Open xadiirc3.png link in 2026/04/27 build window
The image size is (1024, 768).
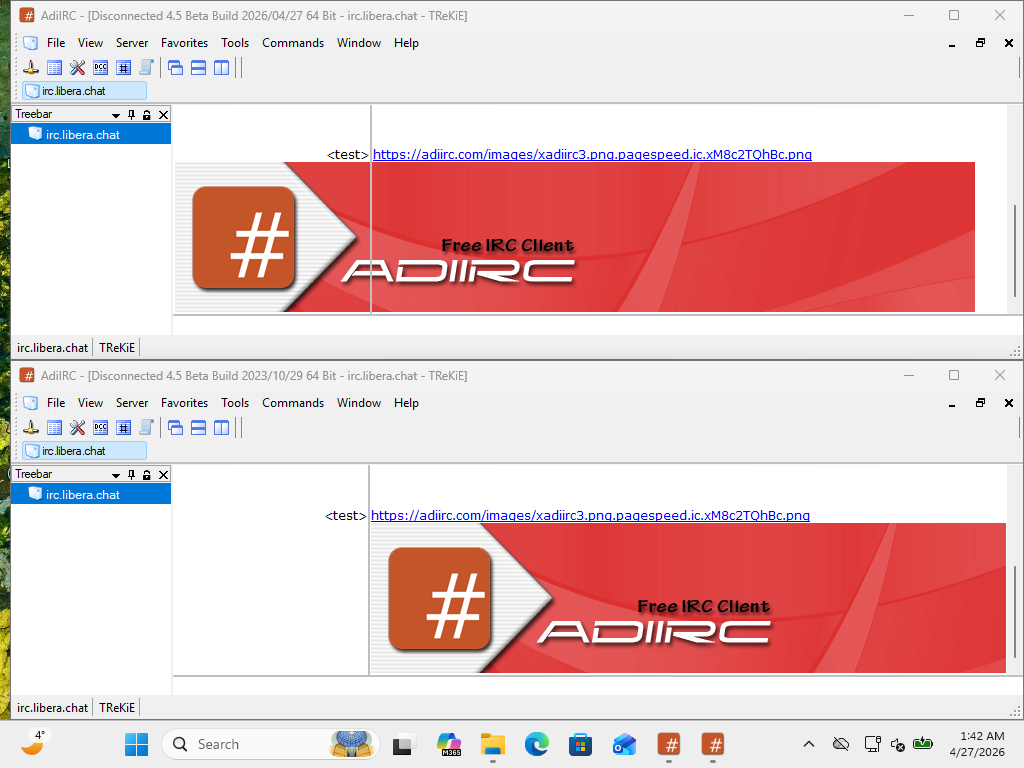coord(592,155)
